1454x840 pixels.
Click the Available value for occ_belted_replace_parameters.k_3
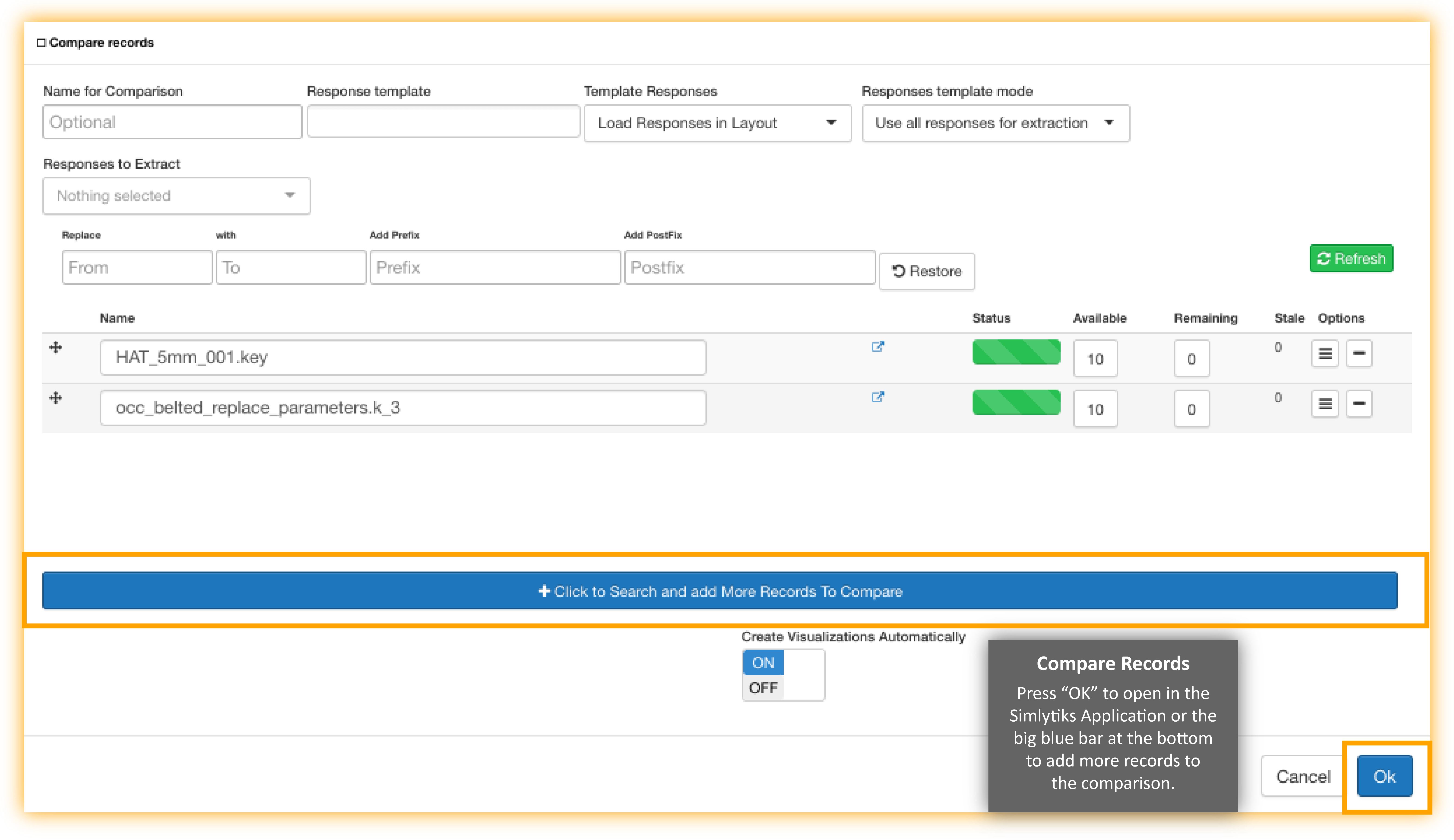tap(1095, 409)
